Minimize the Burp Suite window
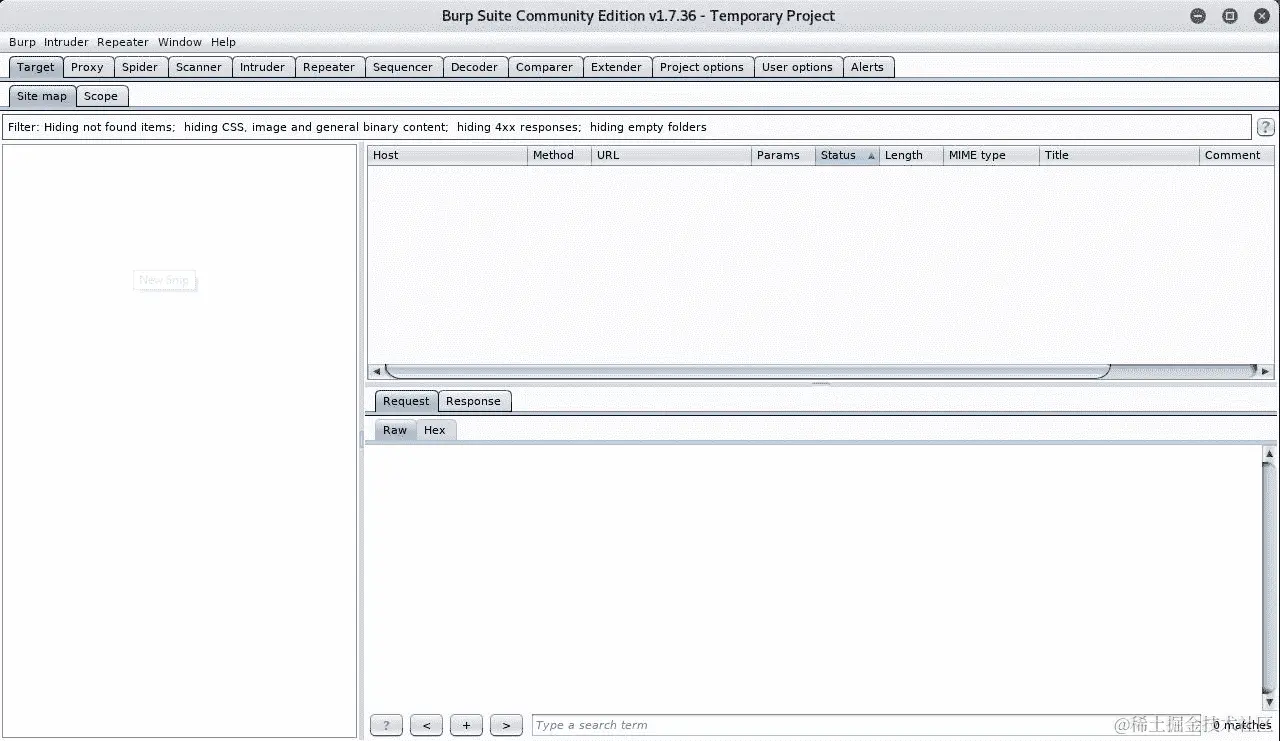 (x=1198, y=16)
